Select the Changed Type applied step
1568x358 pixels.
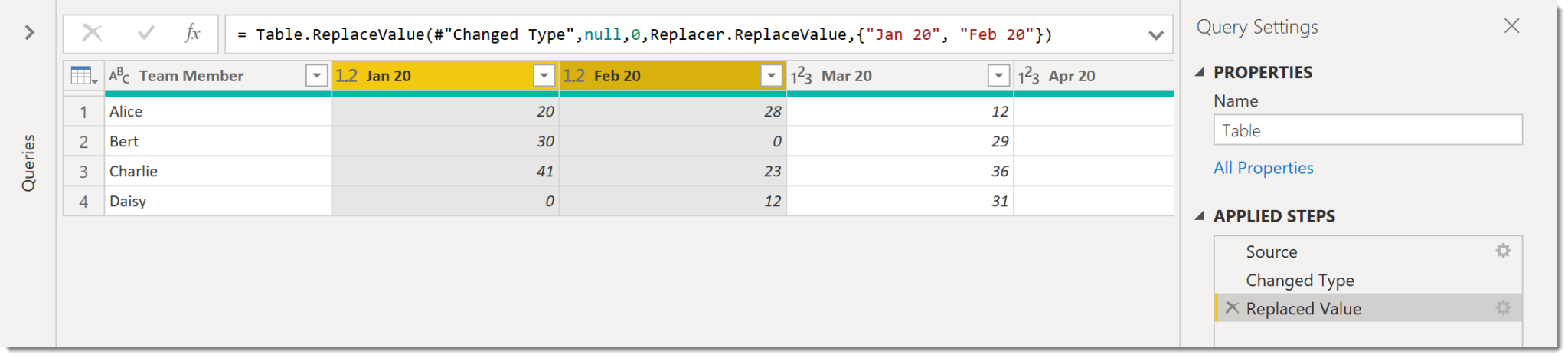click(1299, 281)
